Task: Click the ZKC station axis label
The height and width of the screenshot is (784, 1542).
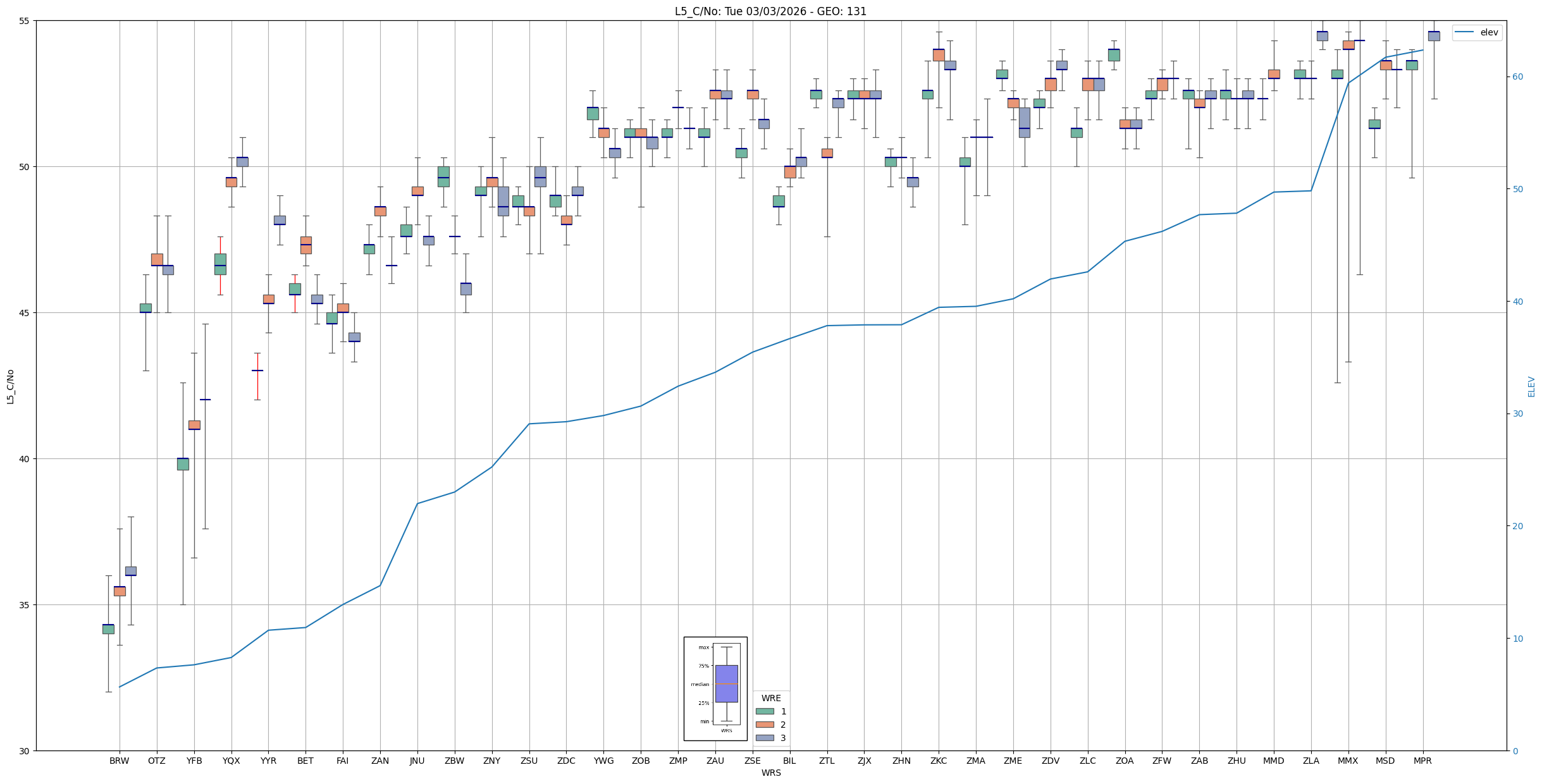Action: (939, 761)
